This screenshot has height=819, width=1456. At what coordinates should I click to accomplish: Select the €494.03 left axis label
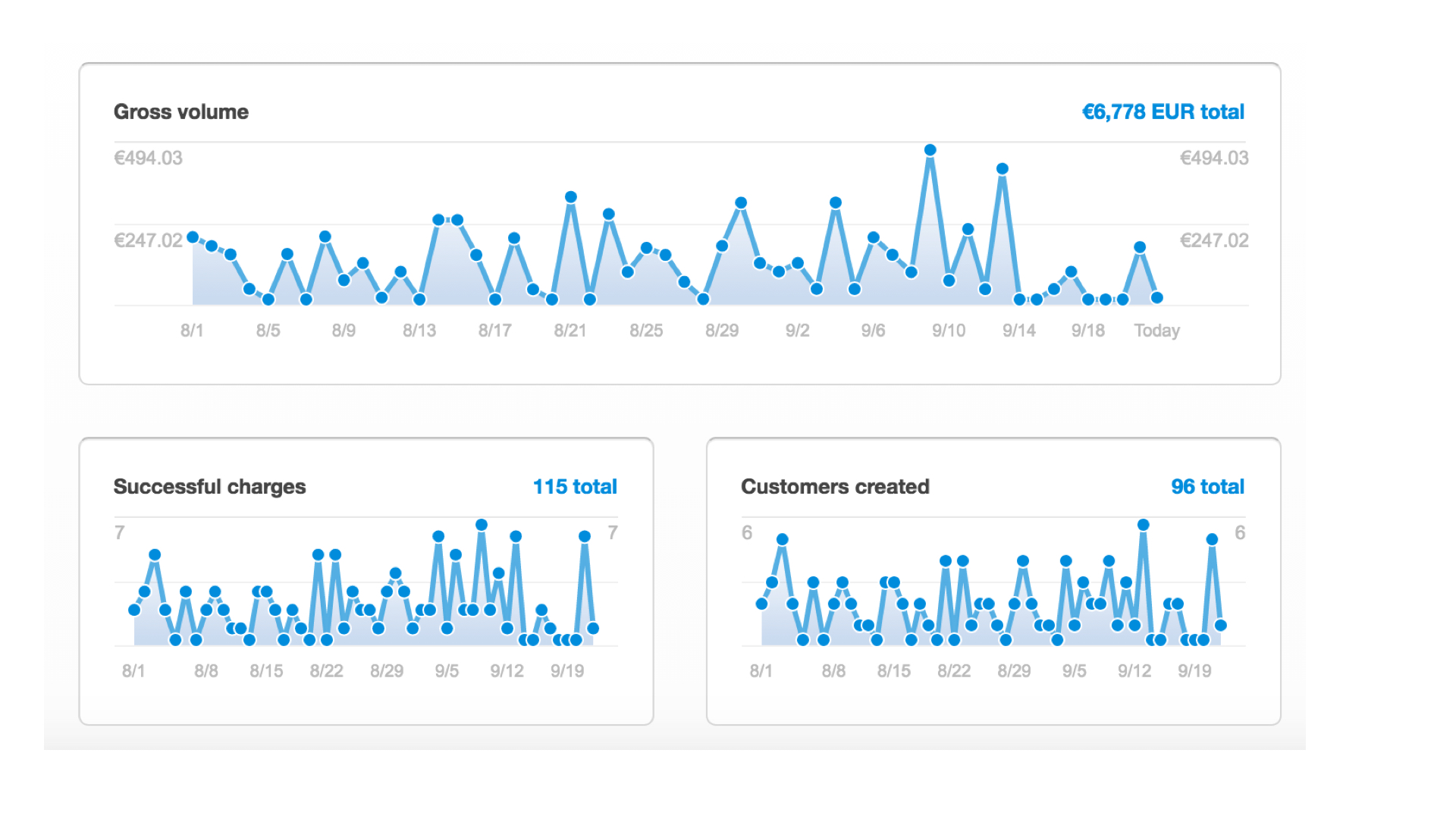pos(149,158)
